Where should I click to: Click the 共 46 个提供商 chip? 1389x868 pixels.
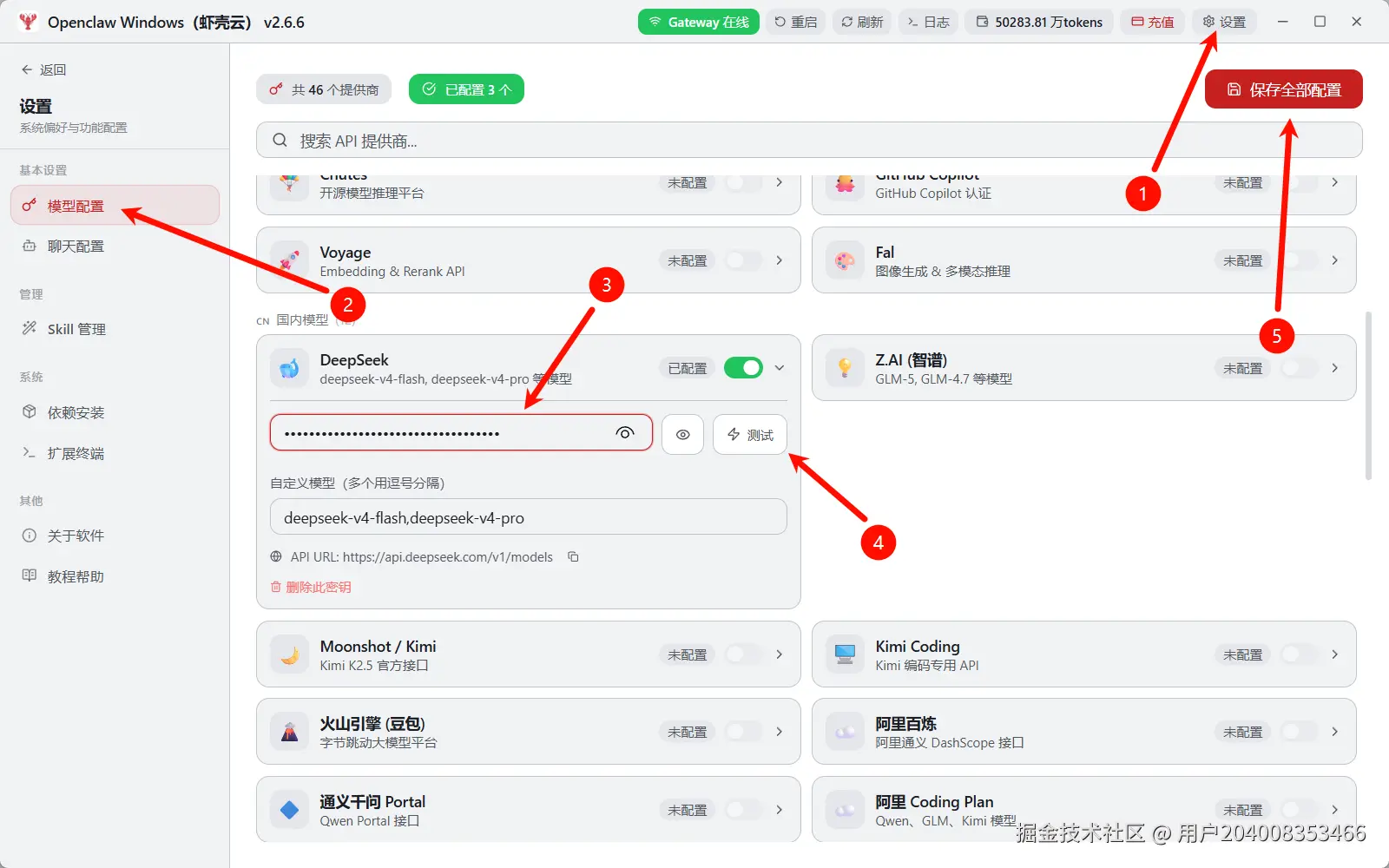click(324, 89)
